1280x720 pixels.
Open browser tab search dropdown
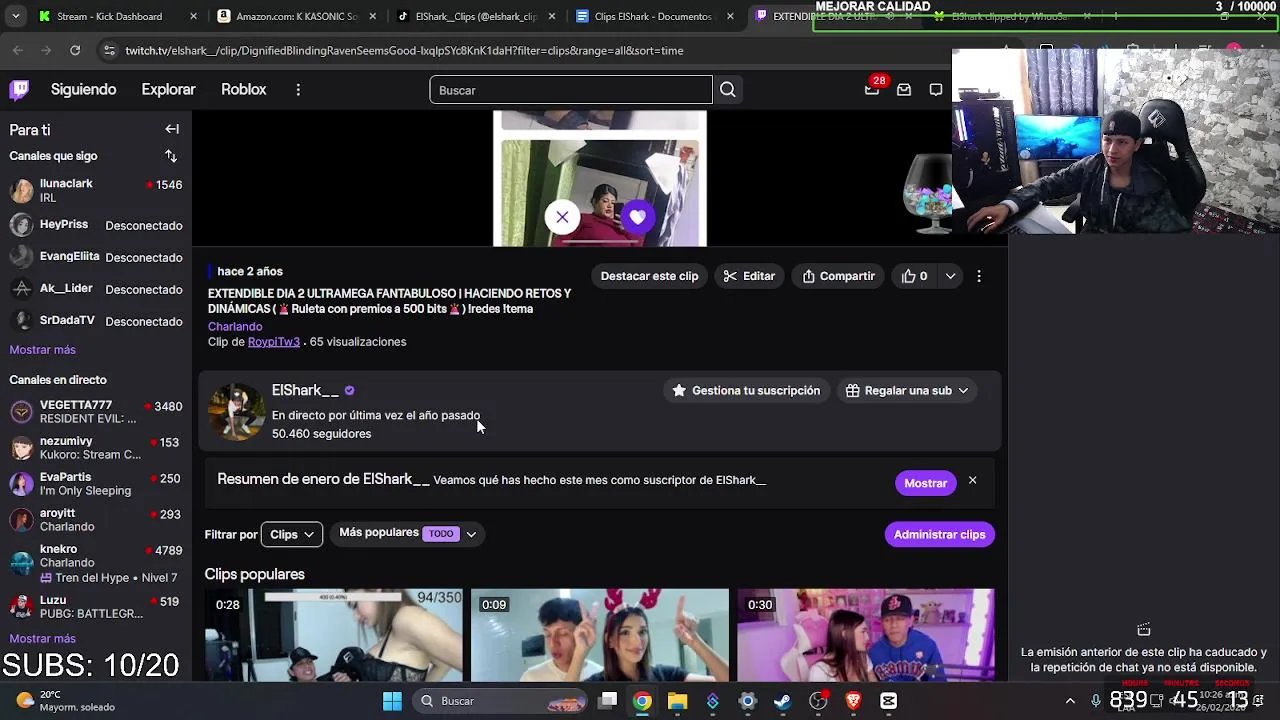(x=15, y=16)
